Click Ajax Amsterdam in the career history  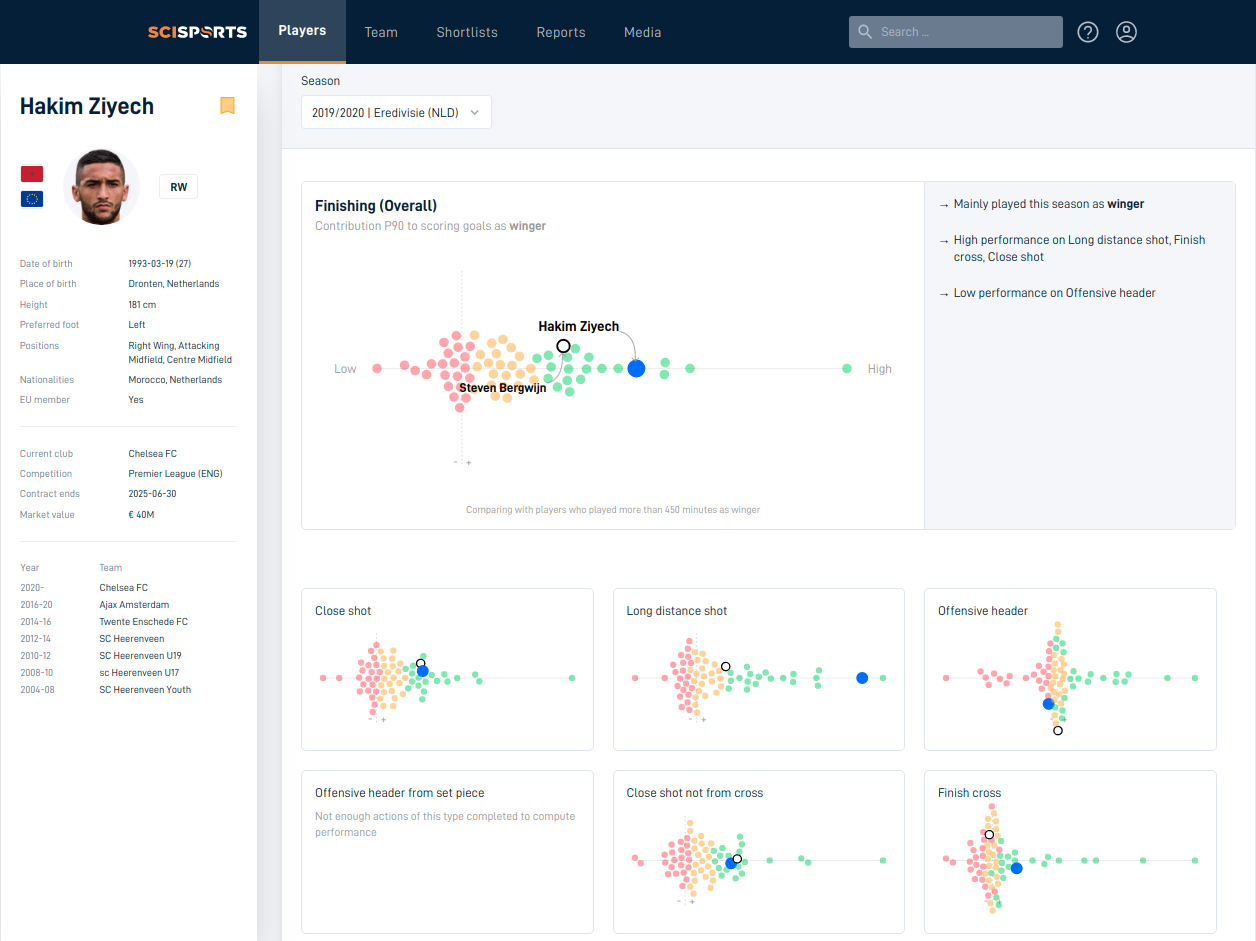tap(134, 605)
